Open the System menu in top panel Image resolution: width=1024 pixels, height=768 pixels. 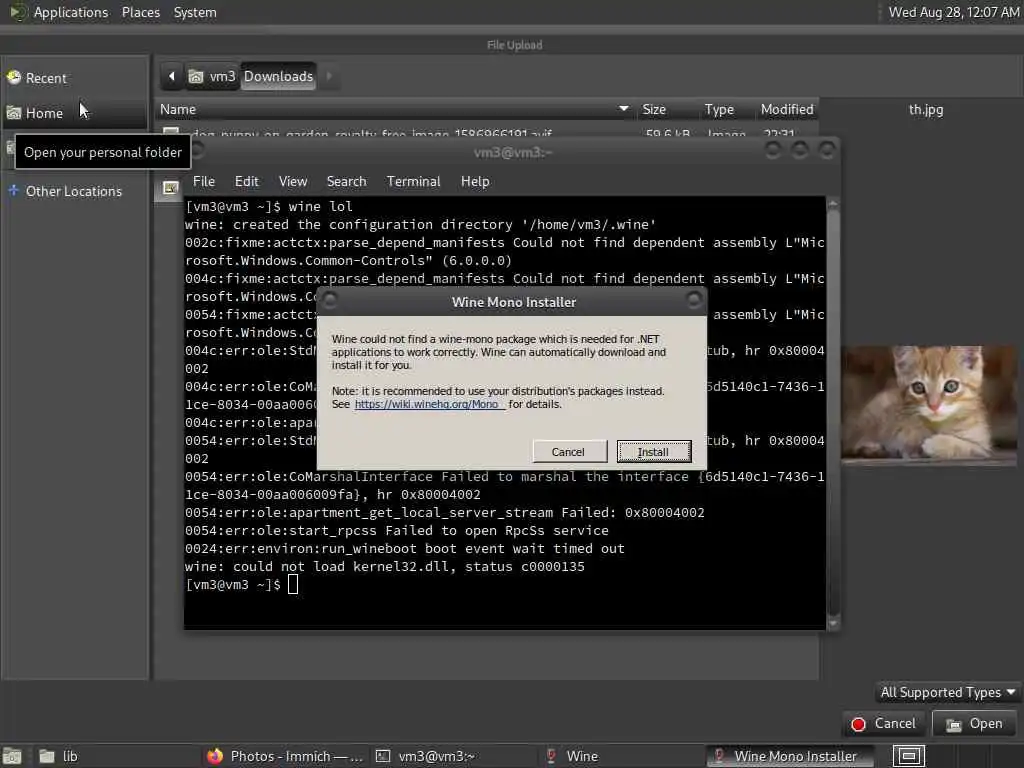pos(195,12)
